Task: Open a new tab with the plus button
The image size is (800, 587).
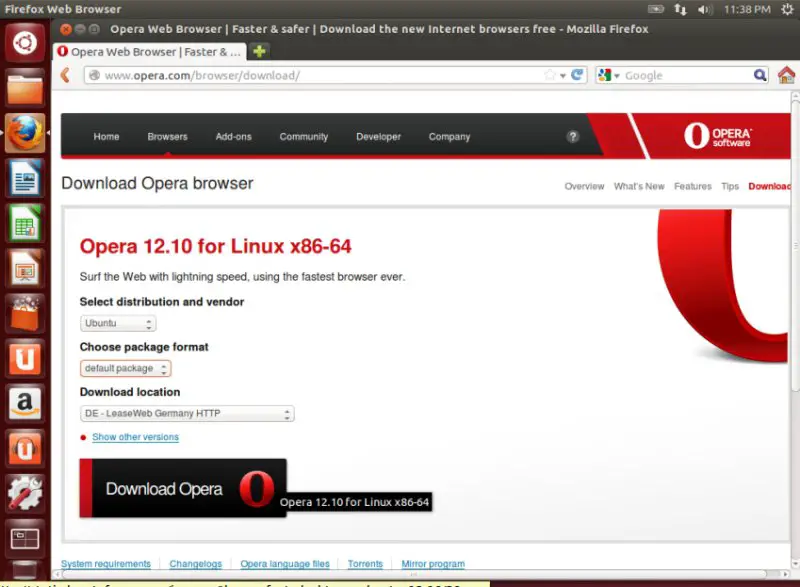Action: pos(259,51)
